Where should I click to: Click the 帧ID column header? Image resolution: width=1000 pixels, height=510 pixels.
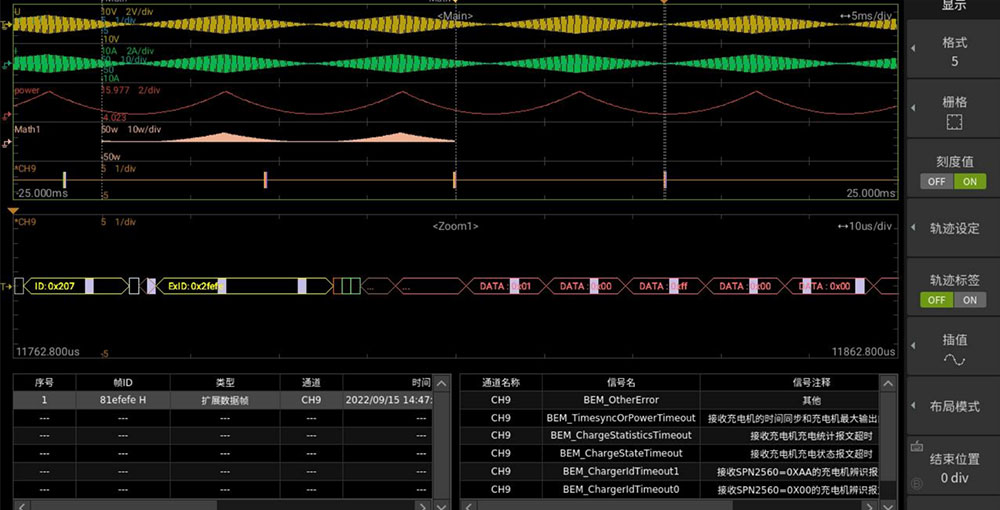pyautogui.click(x=122, y=382)
